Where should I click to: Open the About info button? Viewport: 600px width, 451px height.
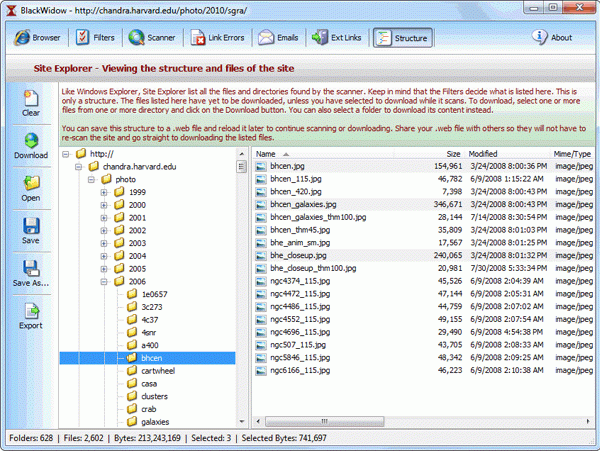551,37
